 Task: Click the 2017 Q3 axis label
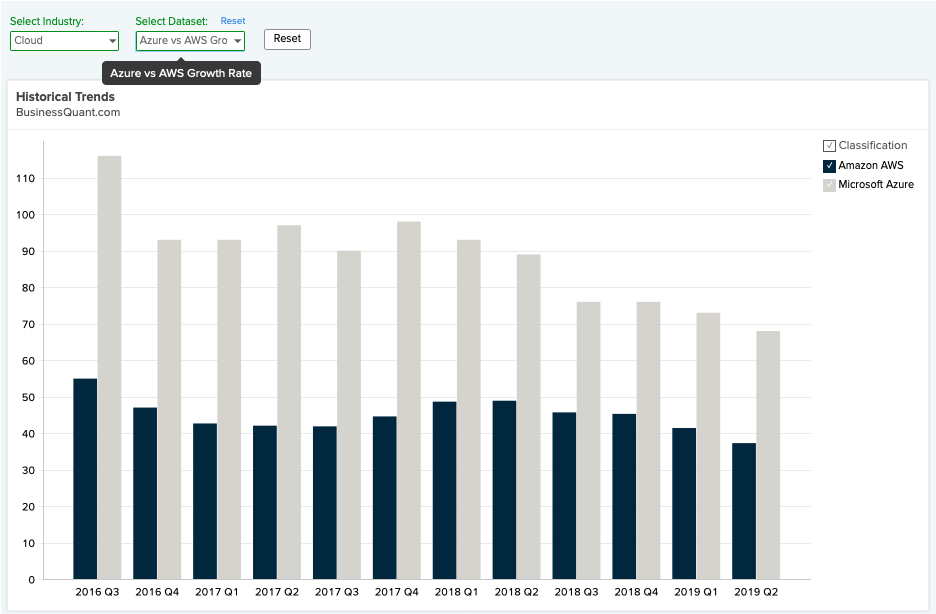pyautogui.click(x=337, y=592)
